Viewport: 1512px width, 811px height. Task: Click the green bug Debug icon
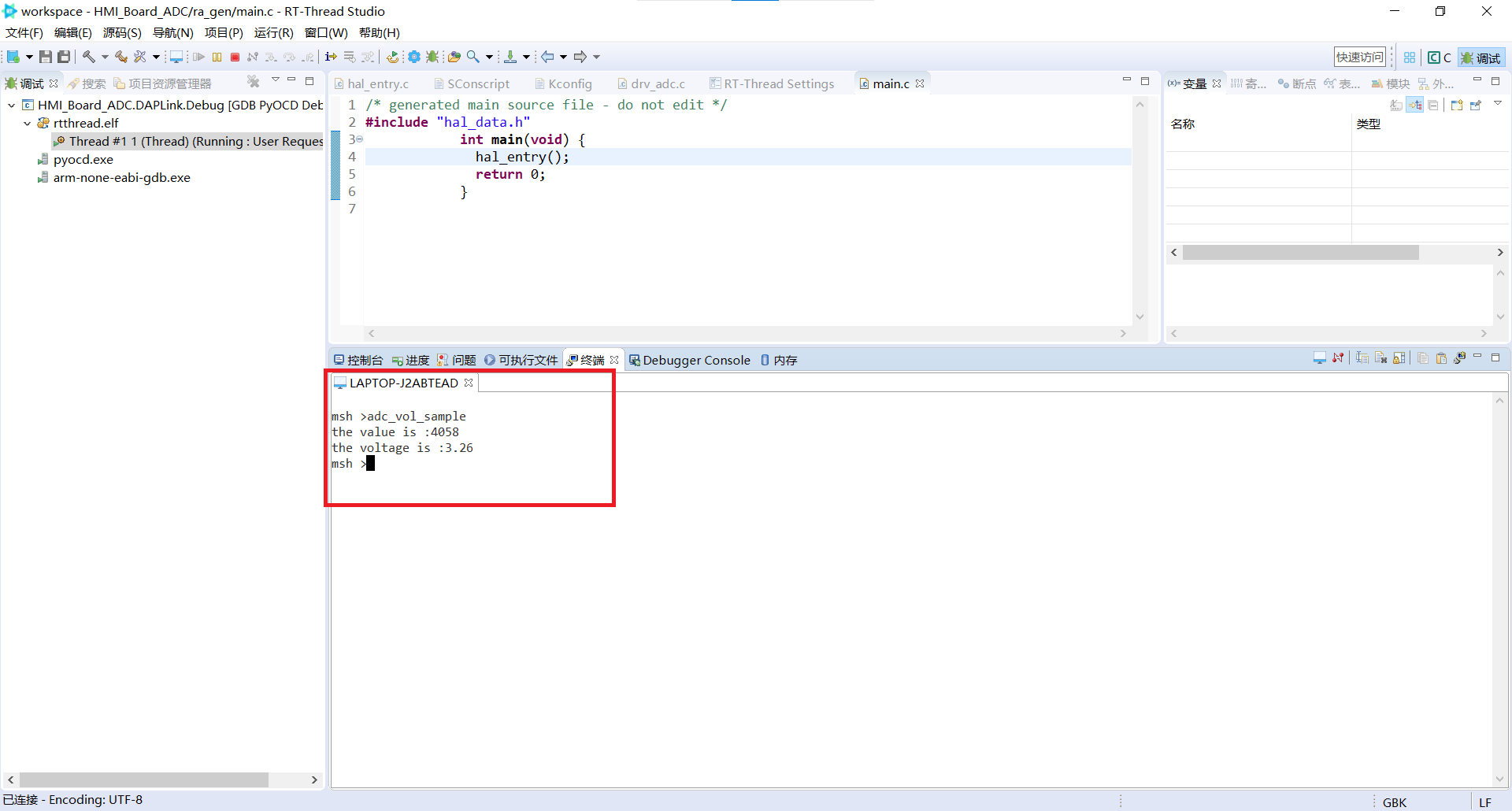click(x=432, y=57)
